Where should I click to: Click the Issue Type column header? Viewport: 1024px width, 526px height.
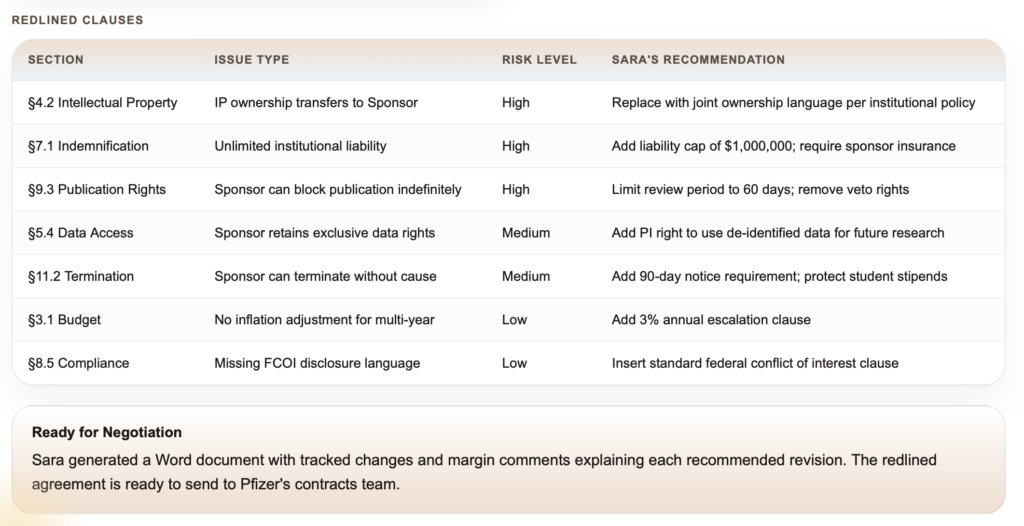[252, 60]
